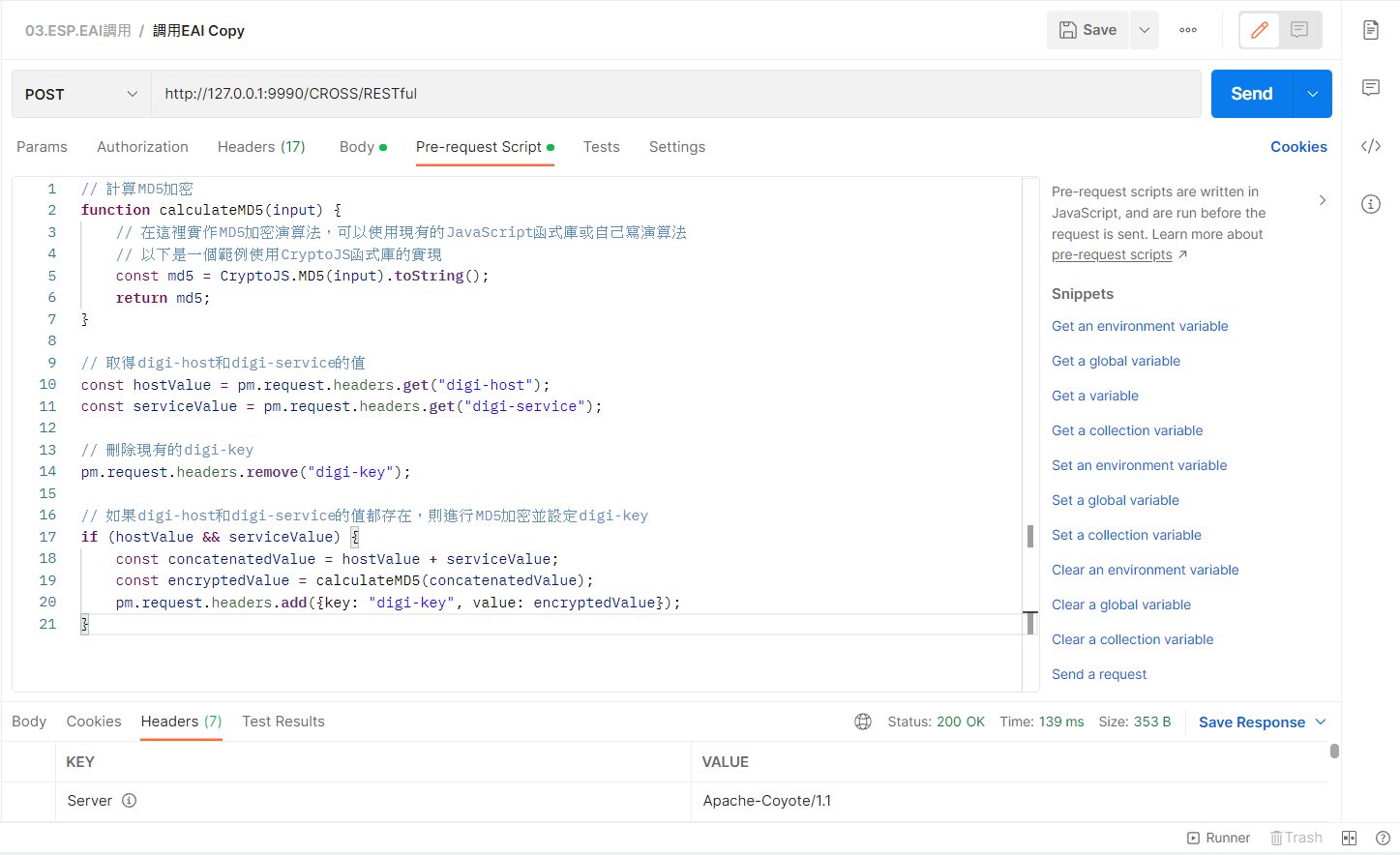This screenshot has width=1400, height=855.
Task: Collapse the snippets panel chevron
Action: (1323, 200)
